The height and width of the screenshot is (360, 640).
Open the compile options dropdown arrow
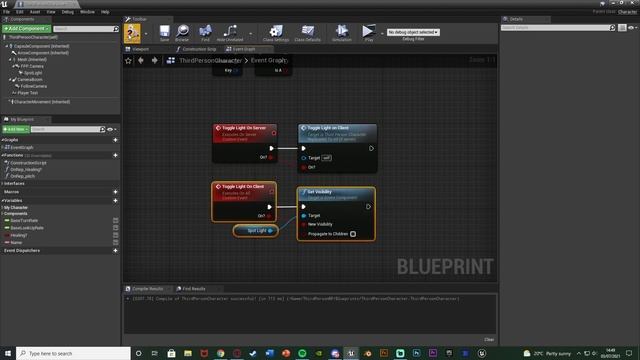point(146,34)
